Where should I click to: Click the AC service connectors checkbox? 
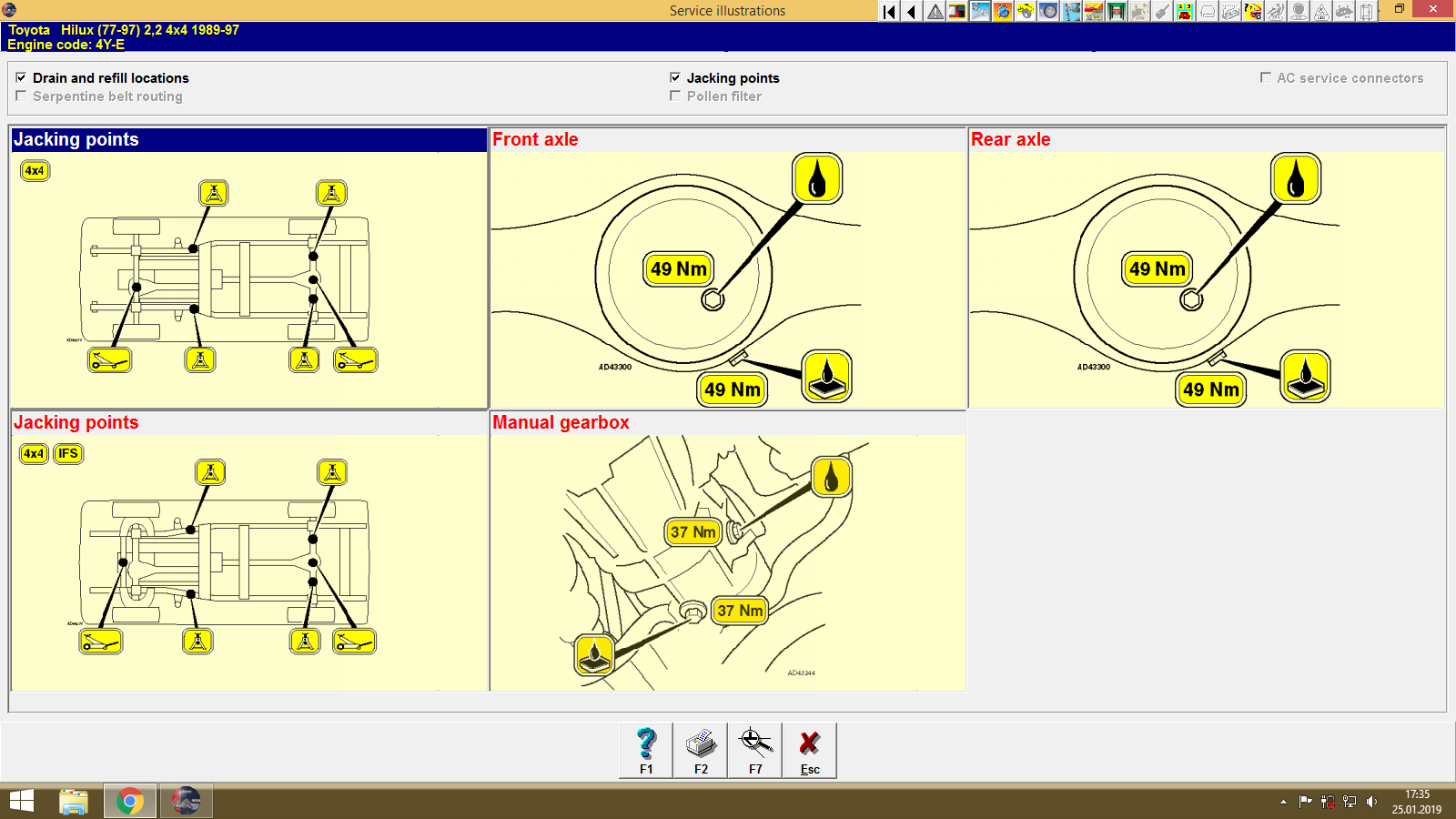tap(1266, 78)
